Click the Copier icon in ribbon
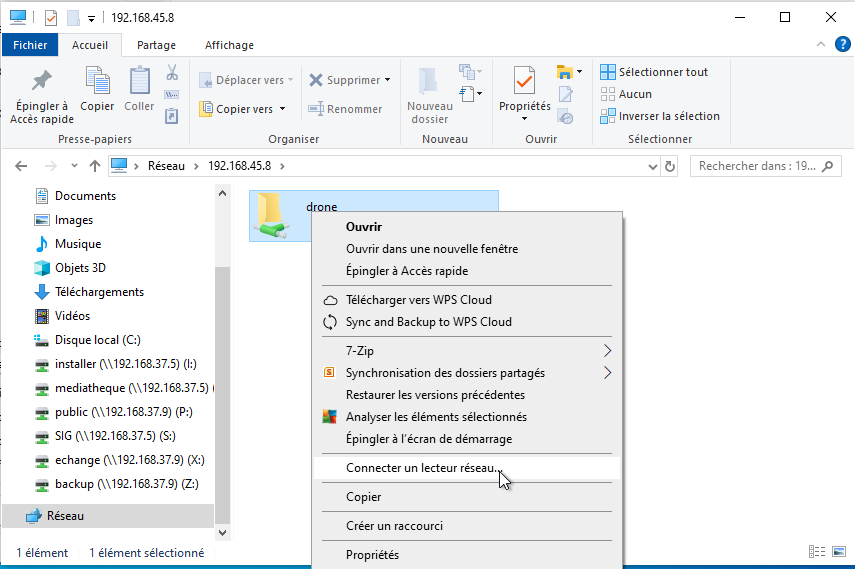The height and width of the screenshot is (569, 855). pyautogui.click(x=97, y=81)
